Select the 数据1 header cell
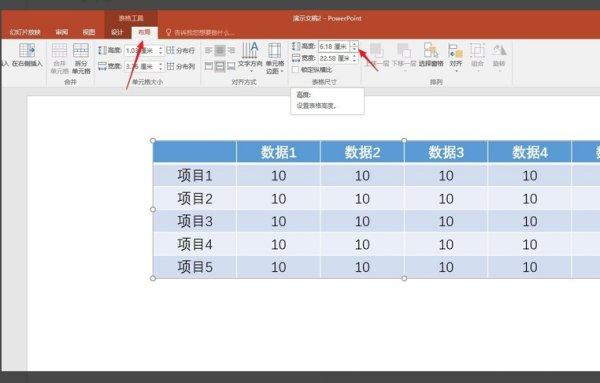The image size is (600, 383). tap(278, 152)
